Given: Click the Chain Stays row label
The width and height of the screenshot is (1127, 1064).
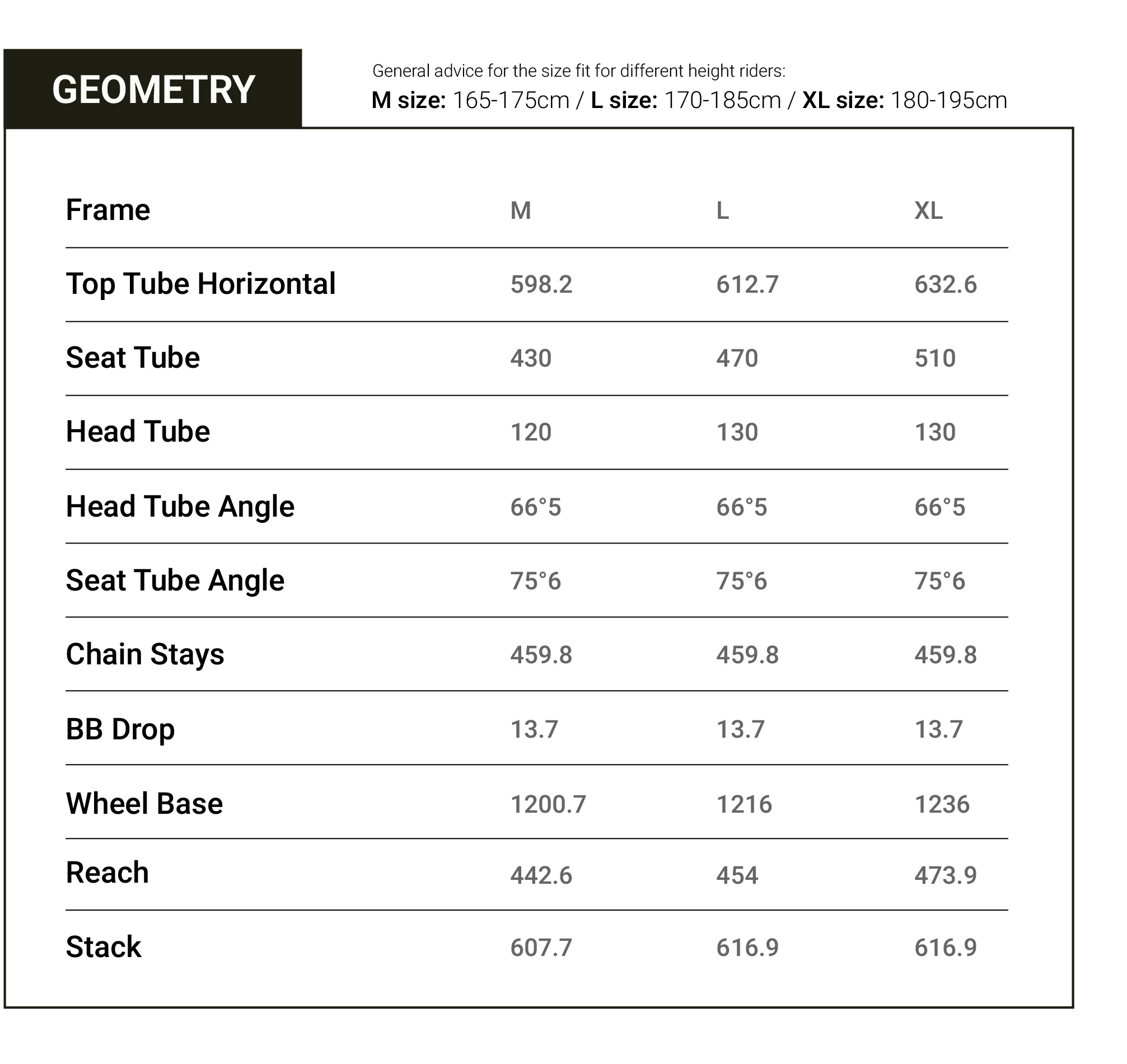Looking at the screenshot, I should (144, 654).
